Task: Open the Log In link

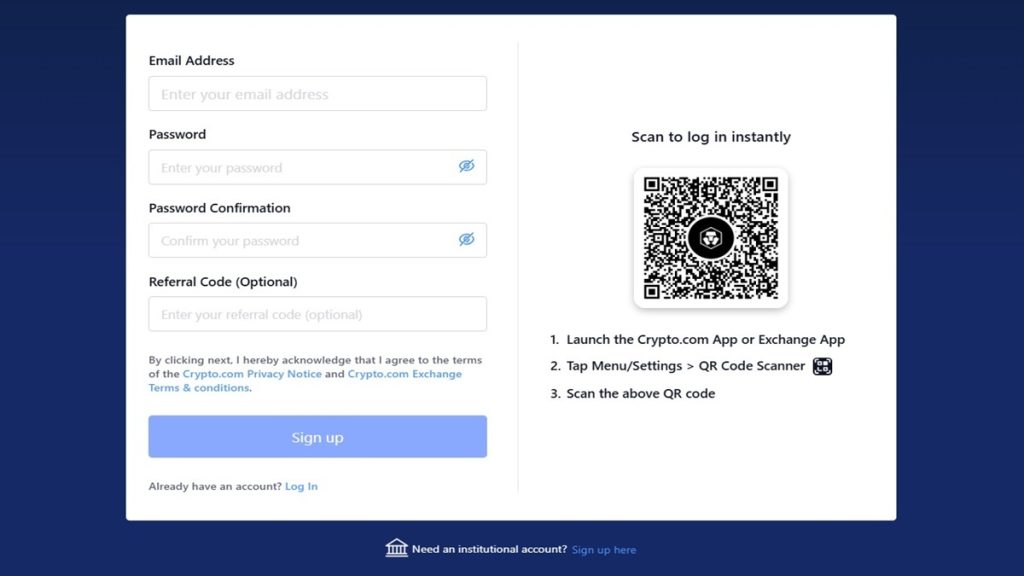Action: (x=301, y=486)
